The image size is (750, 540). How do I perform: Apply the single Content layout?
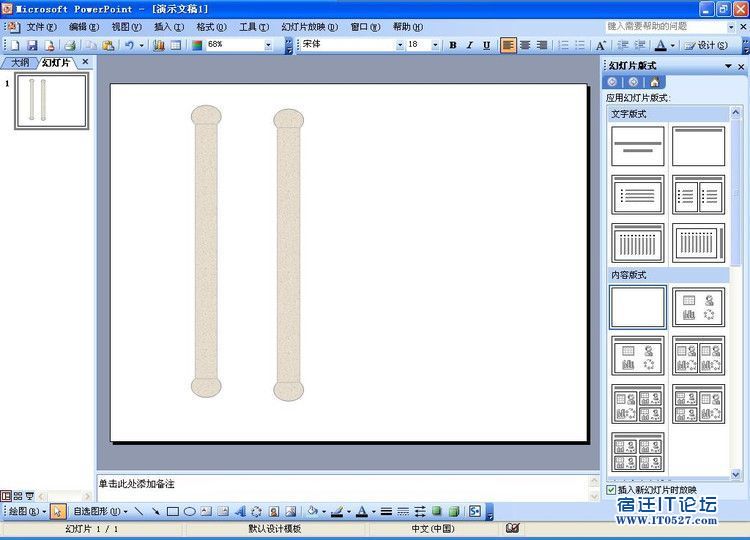tap(698, 307)
